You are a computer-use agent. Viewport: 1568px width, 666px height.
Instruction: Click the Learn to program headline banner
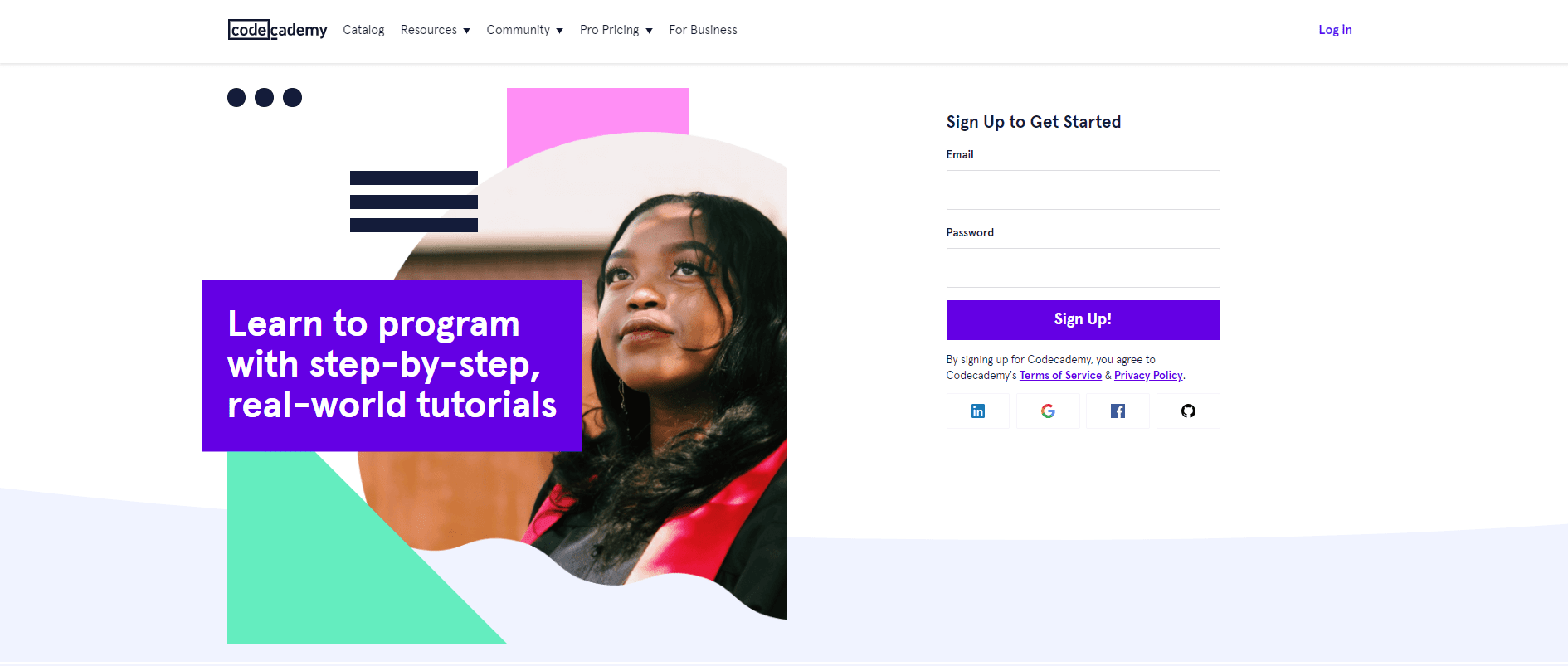pyautogui.click(x=392, y=365)
